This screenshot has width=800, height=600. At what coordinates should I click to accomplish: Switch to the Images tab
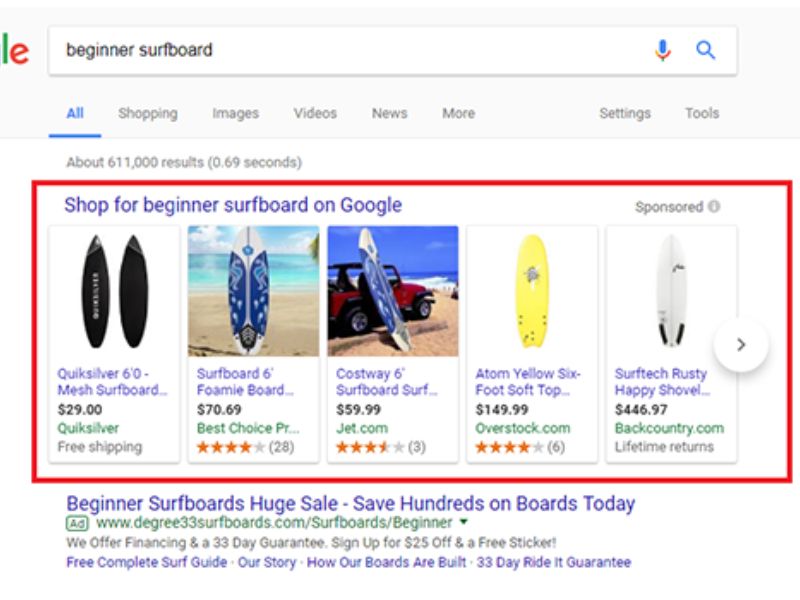point(234,113)
